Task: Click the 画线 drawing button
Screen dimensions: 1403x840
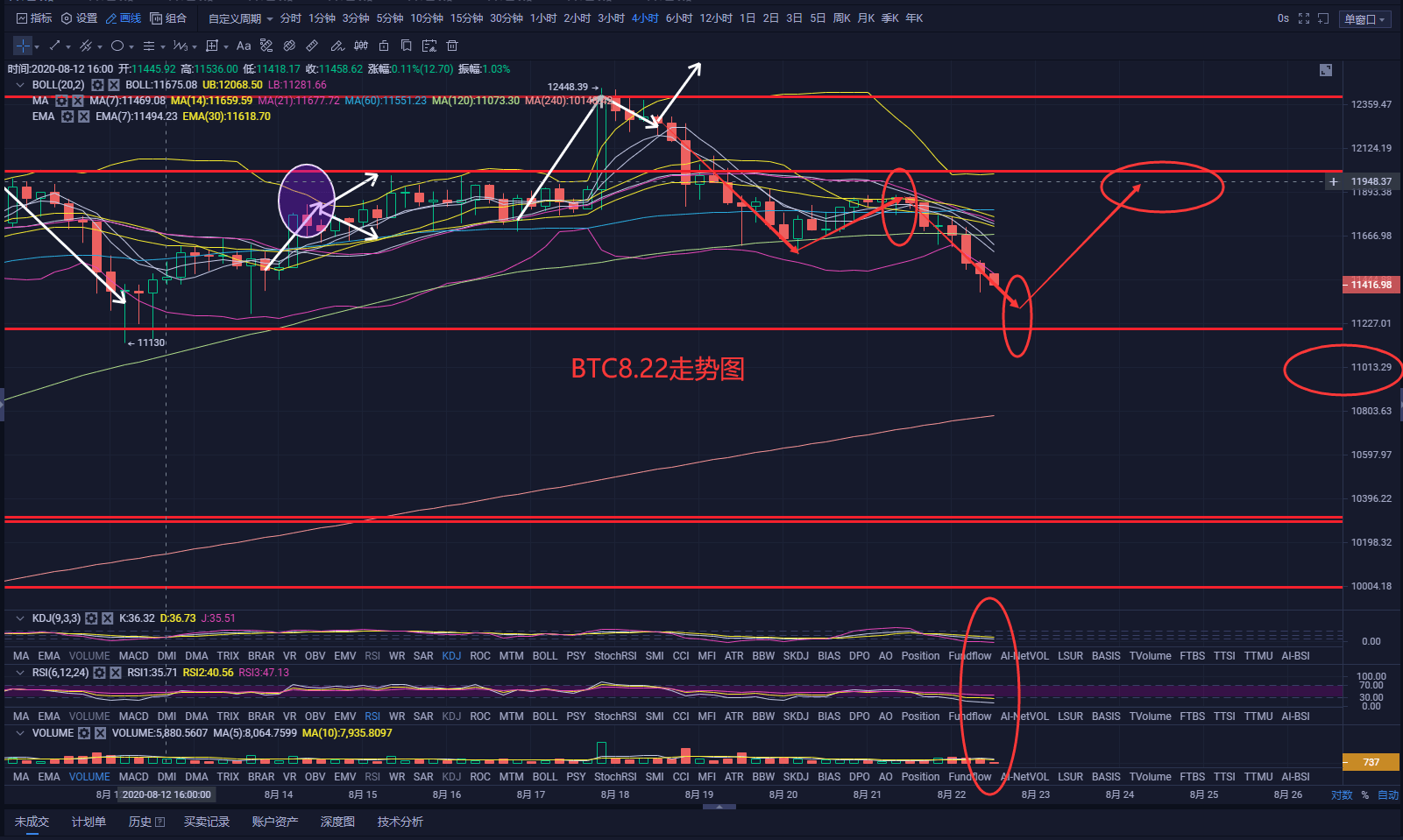Action: pos(124,18)
